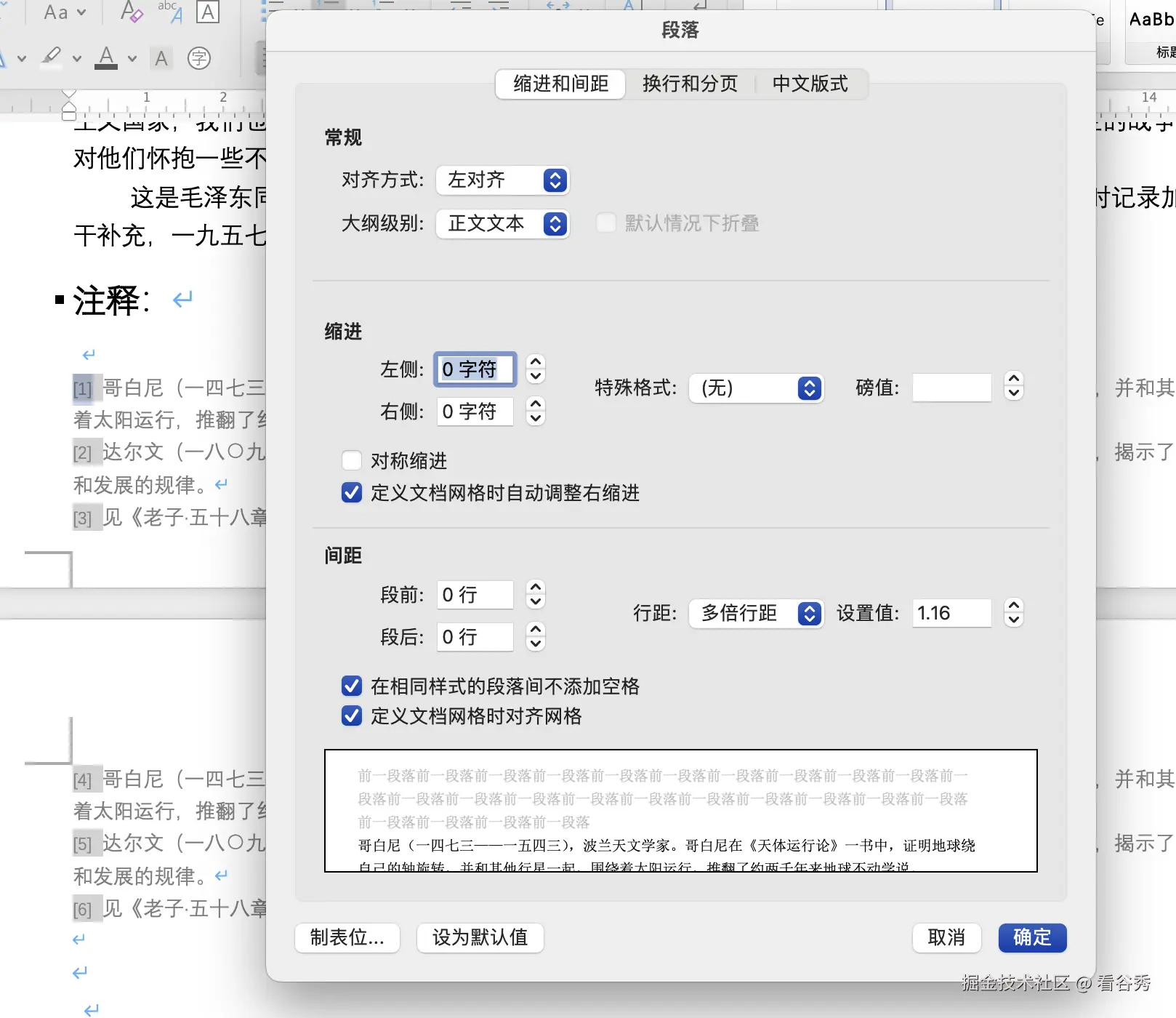1176x1018 pixels.
Task: Apply Character Border with the boxed A icon
Action: pos(207,12)
